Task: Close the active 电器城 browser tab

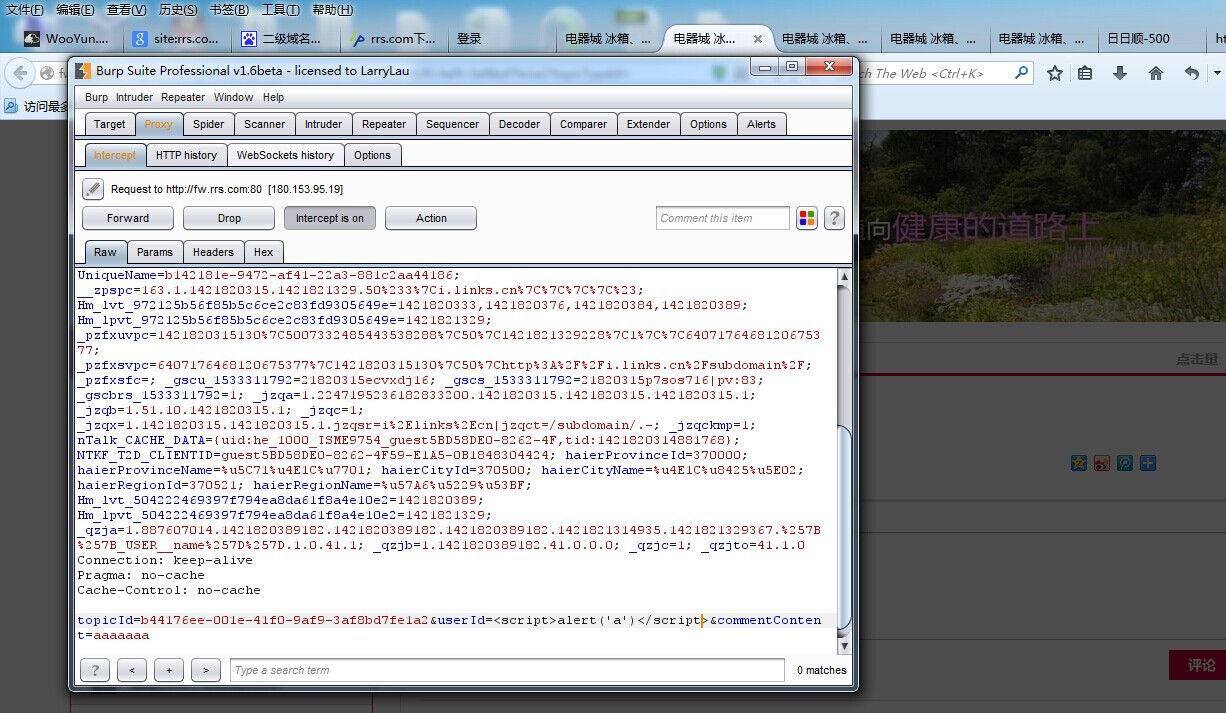Action: [x=758, y=39]
